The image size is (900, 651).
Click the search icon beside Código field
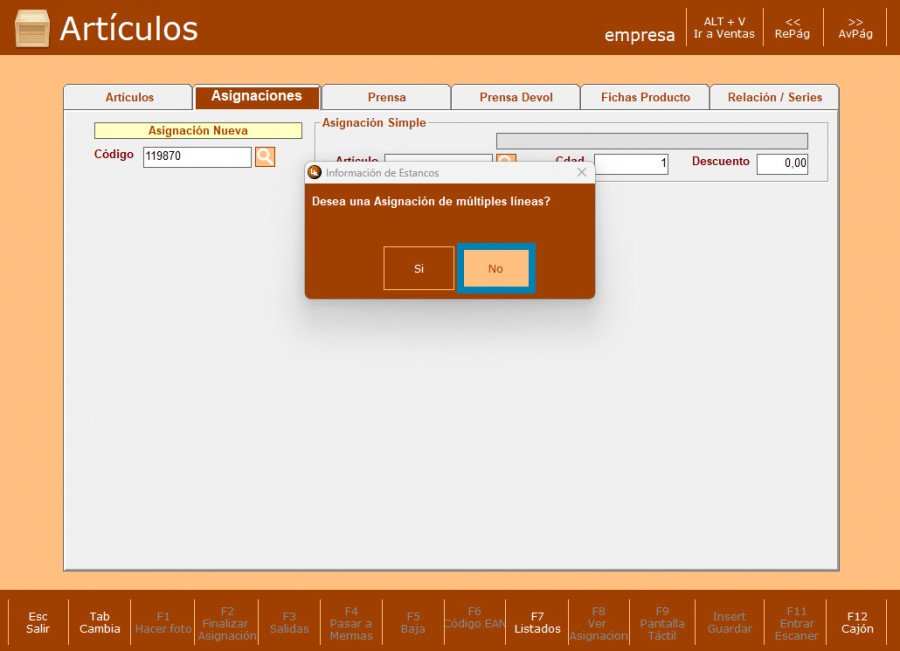pyautogui.click(x=264, y=157)
